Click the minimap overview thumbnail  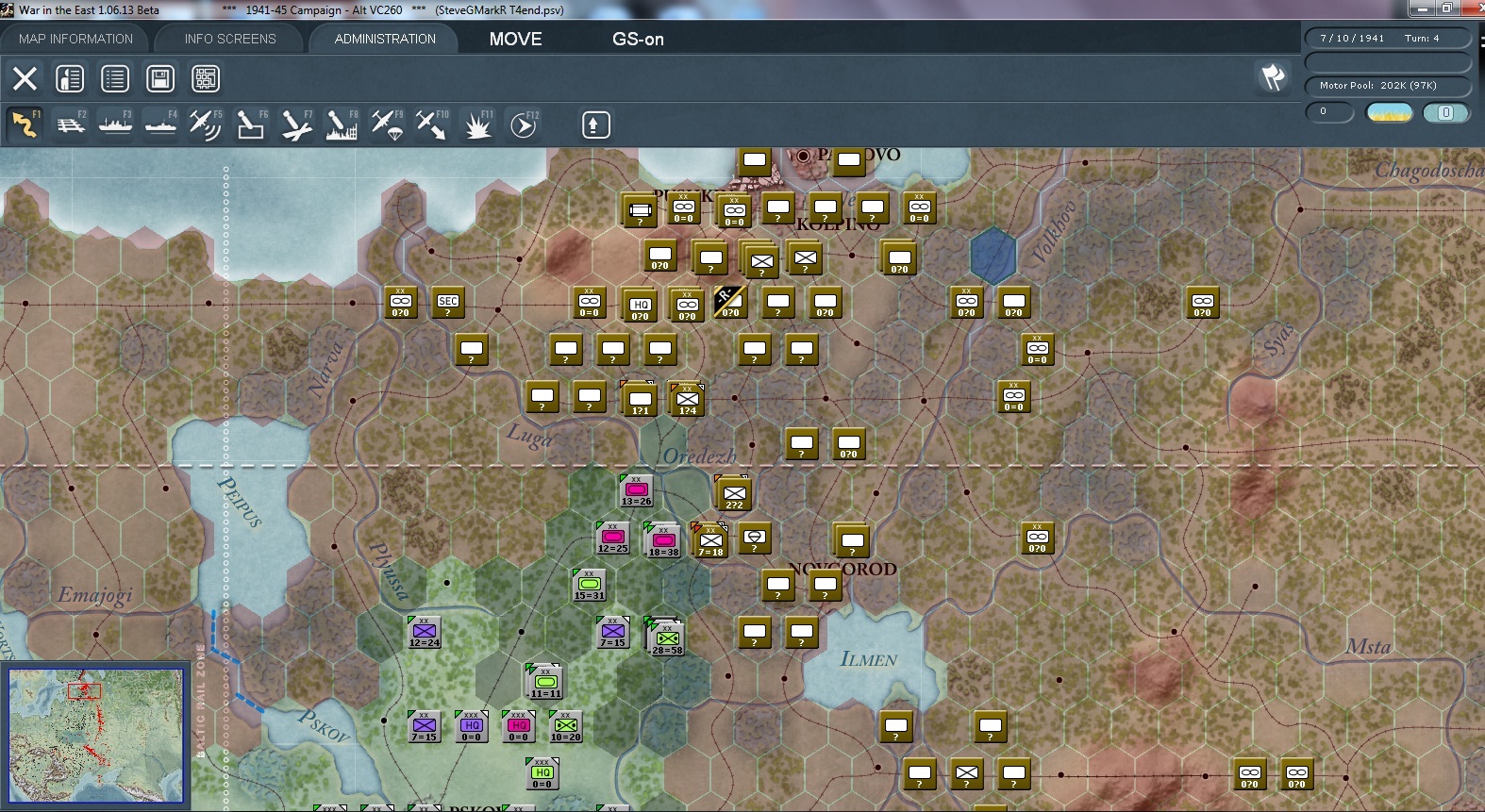pos(96,736)
